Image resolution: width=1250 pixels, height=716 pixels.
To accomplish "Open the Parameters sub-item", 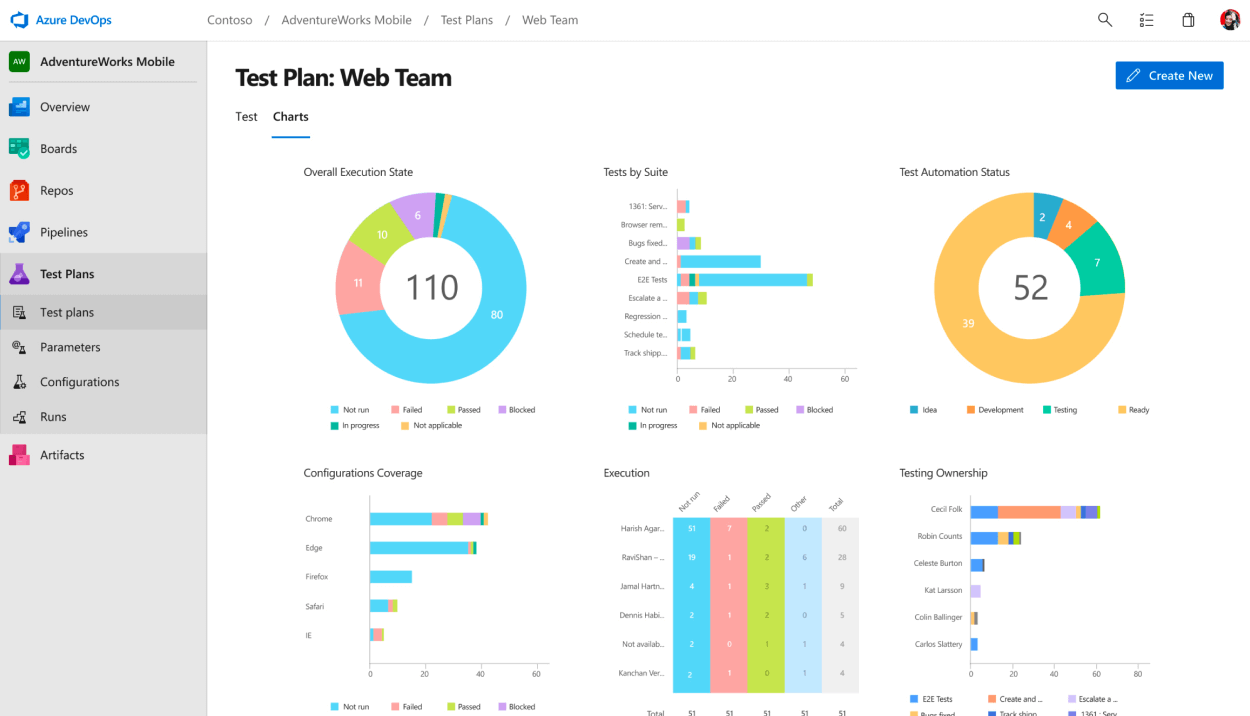I will coord(70,348).
